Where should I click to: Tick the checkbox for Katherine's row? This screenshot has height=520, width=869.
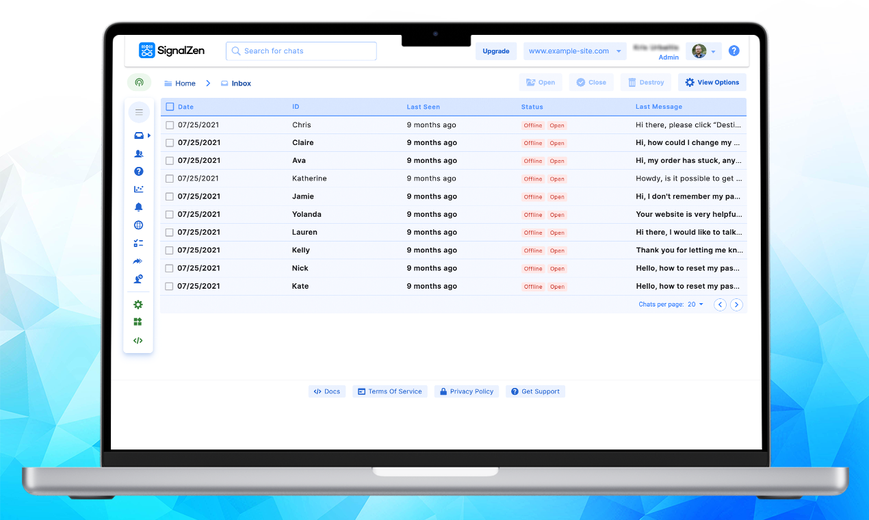pyautogui.click(x=170, y=179)
